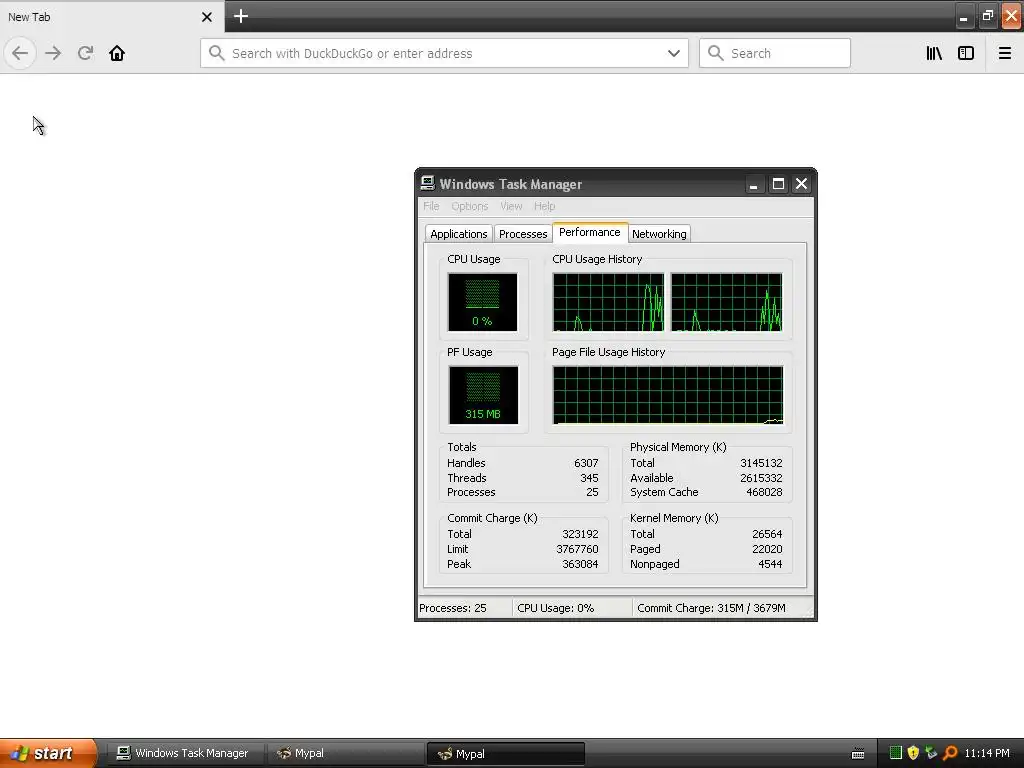Image resolution: width=1024 pixels, height=768 pixels.
Task: Click the browser forward arrow
Action: tap(54, 53)
